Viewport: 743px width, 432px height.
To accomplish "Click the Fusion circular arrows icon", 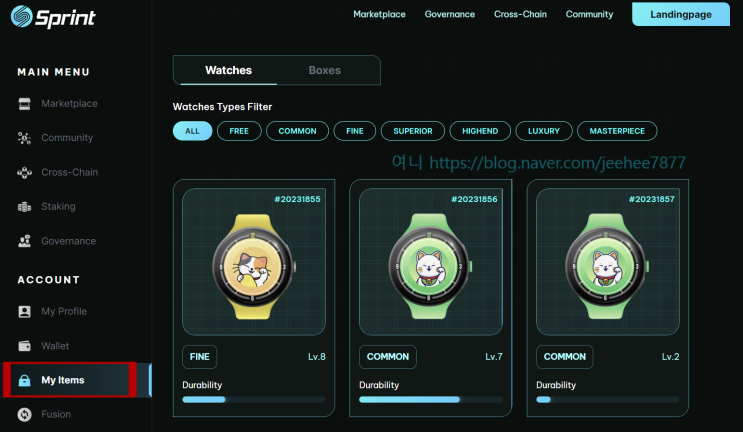I will (24, 414).
